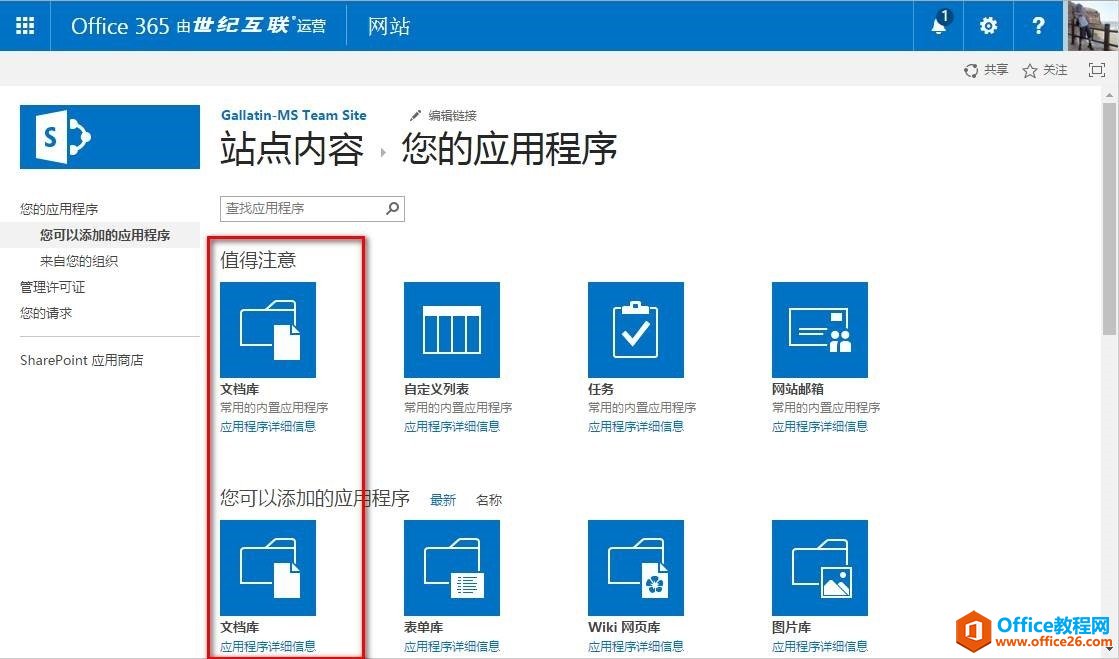Add the 图片库 picture library tile

tap(820, 568)
